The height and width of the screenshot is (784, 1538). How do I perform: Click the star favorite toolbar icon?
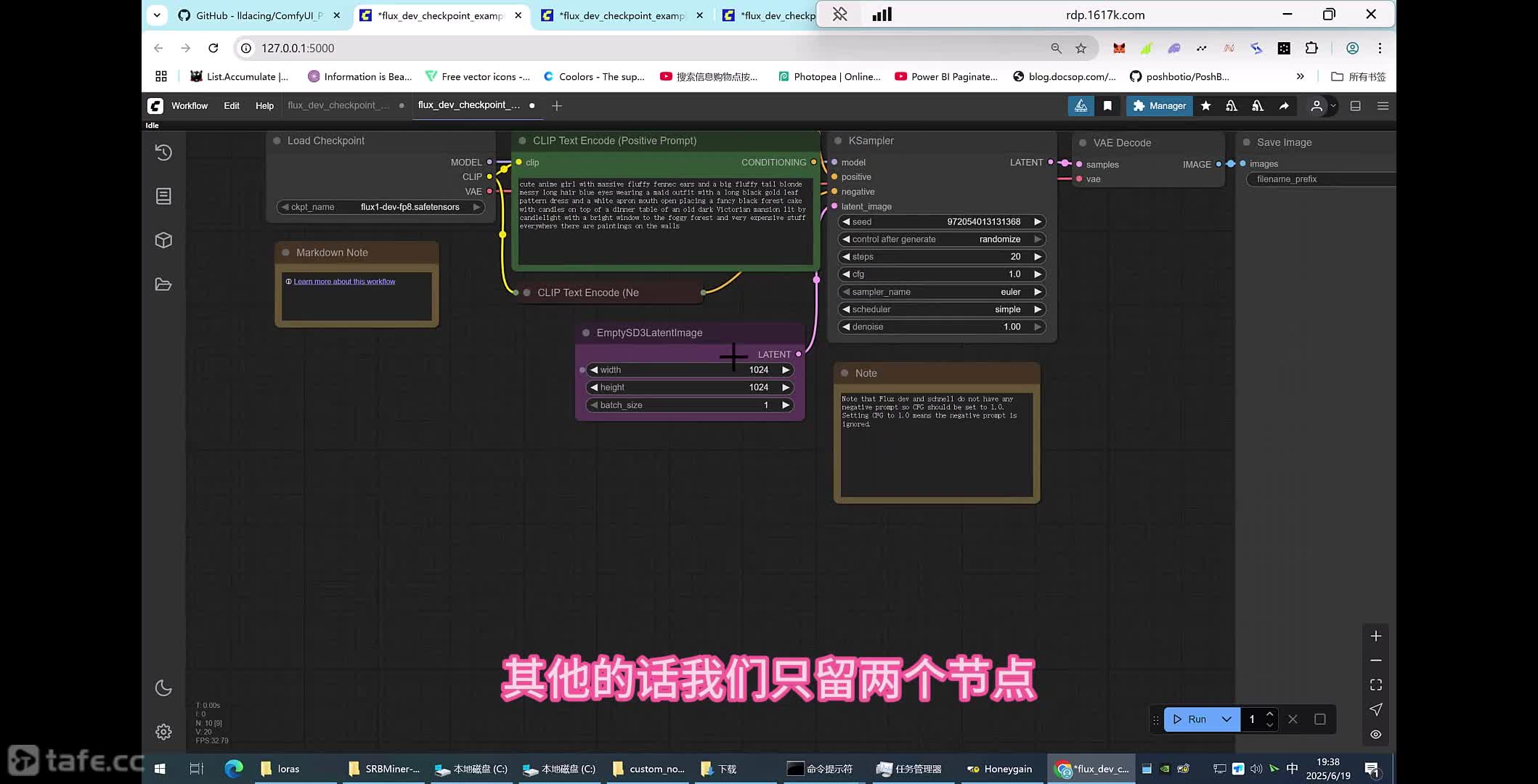(1206, 106)
